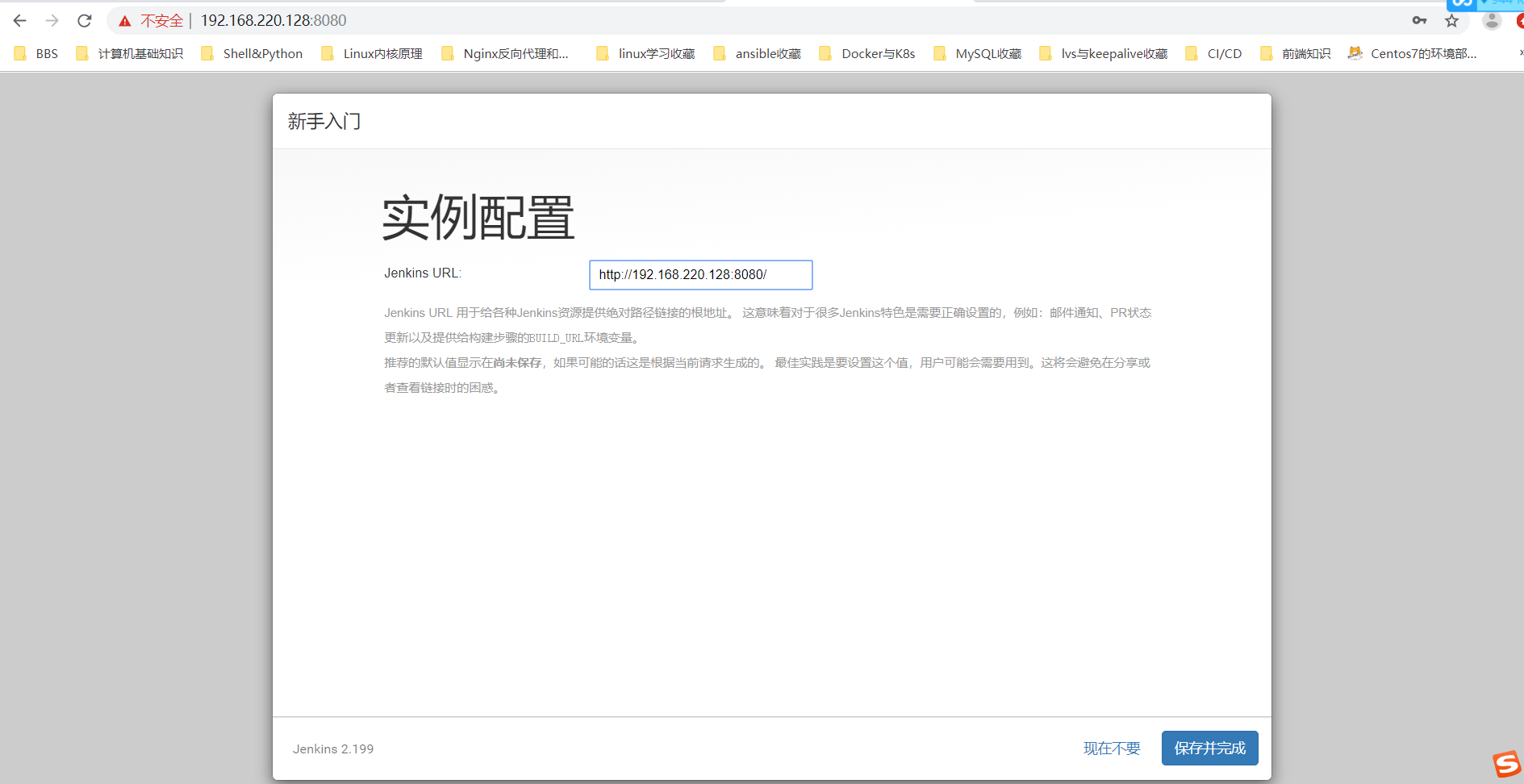1524x784 pixels.
Task: Select the Jenkins URL input field
Action: pyautogui.click(x=700, y=274)
